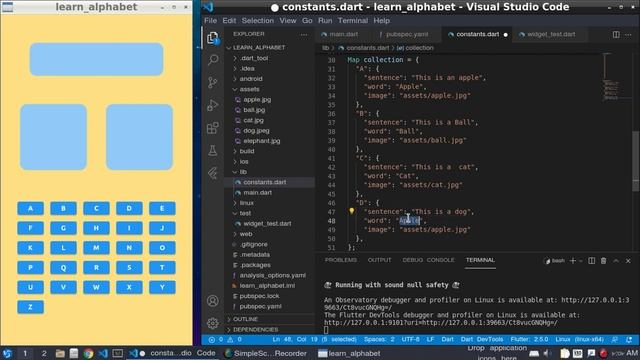This screenshot has height=360, width=640.
Task: Open the Explorer view in activity bar
Action: point(213,38)
